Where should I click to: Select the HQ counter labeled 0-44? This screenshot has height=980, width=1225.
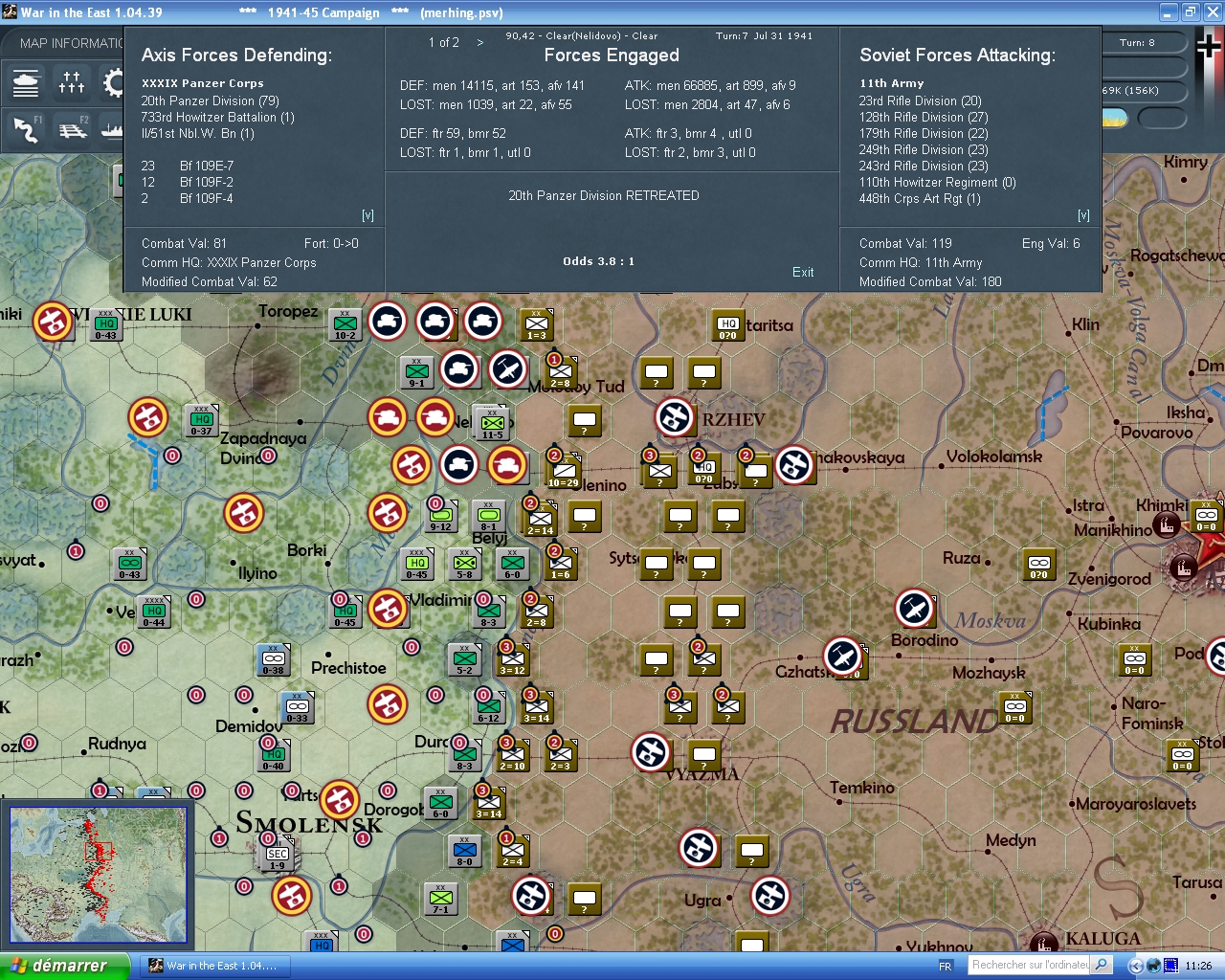click(x=153, y=612)
